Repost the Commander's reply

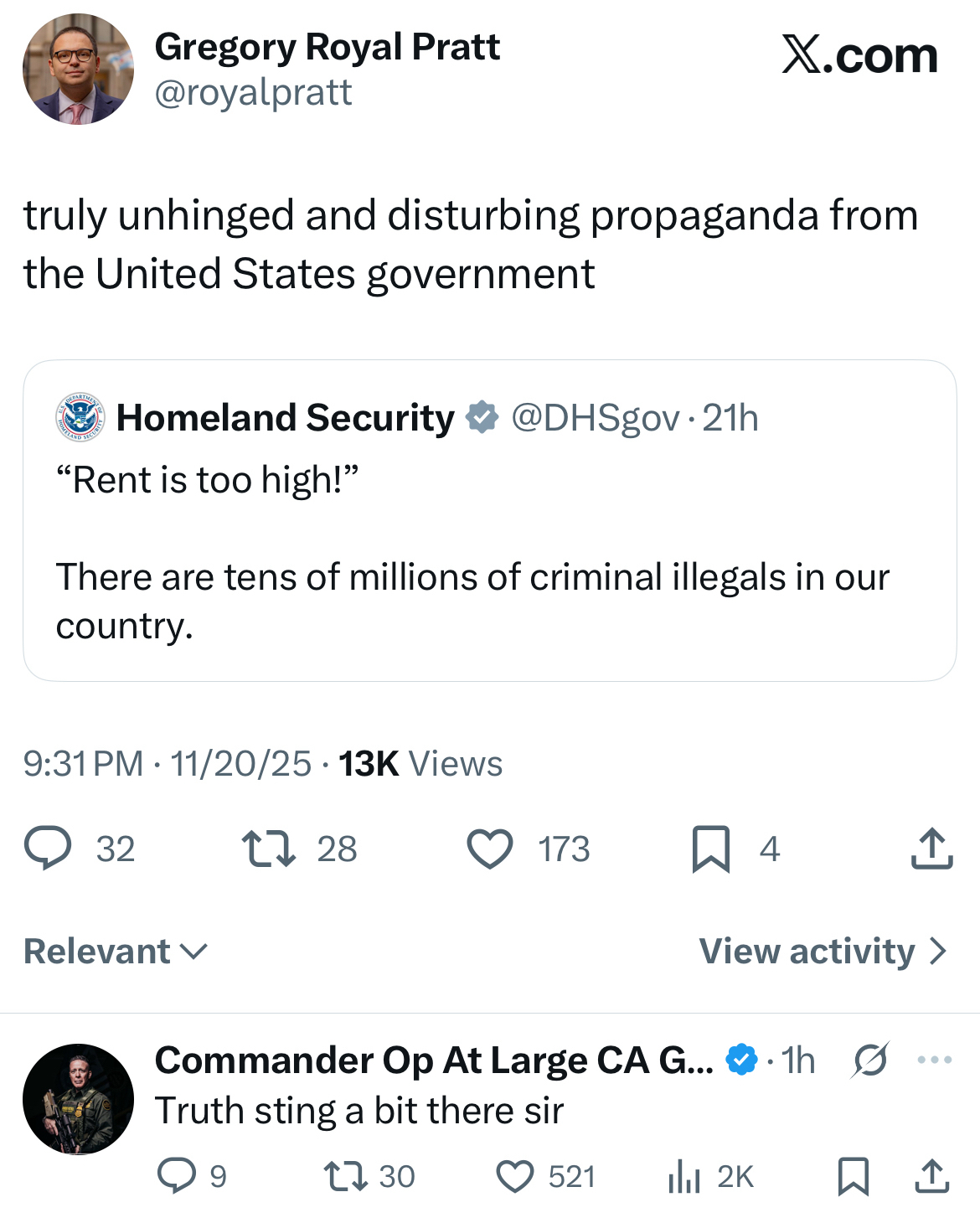click(346, 1176)
